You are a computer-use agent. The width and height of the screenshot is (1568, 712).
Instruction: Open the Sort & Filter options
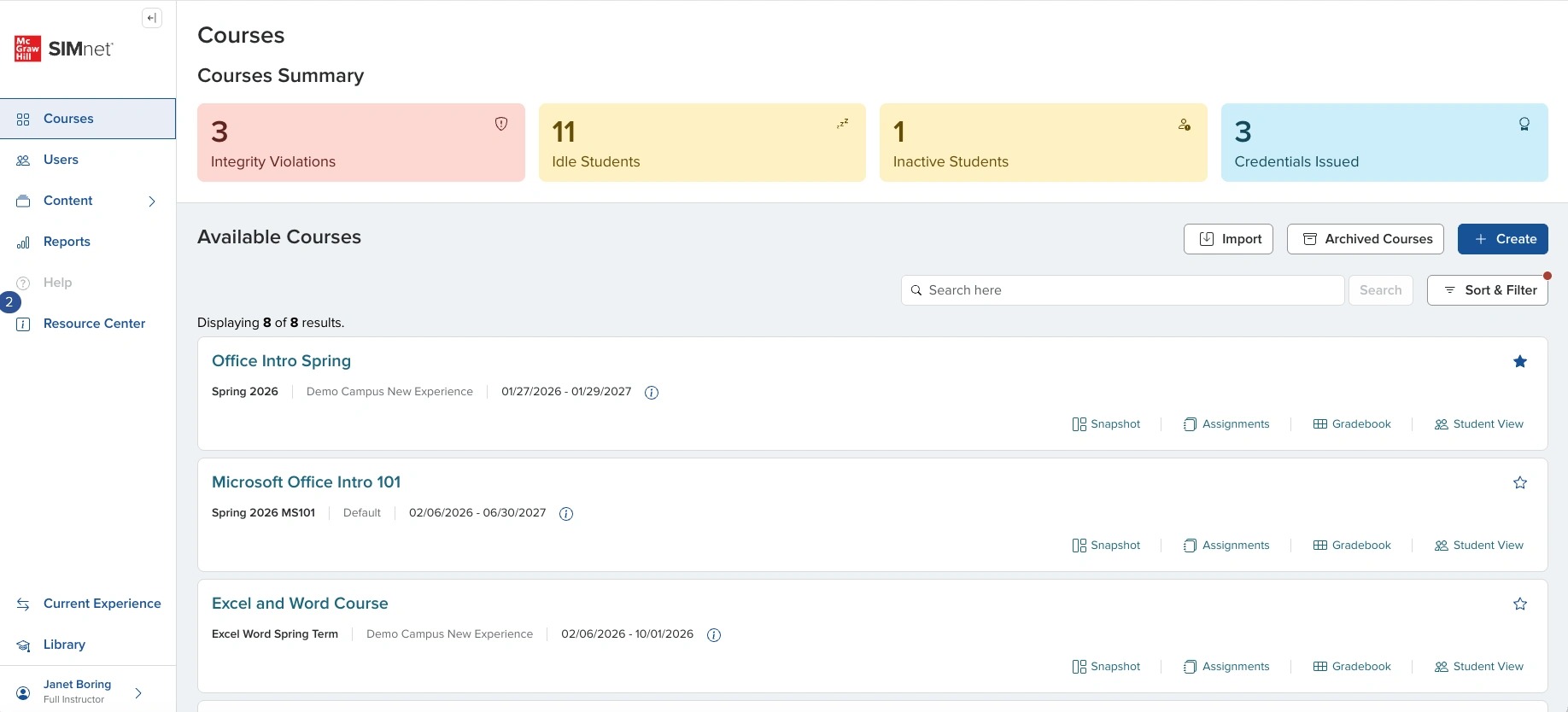1488,290
